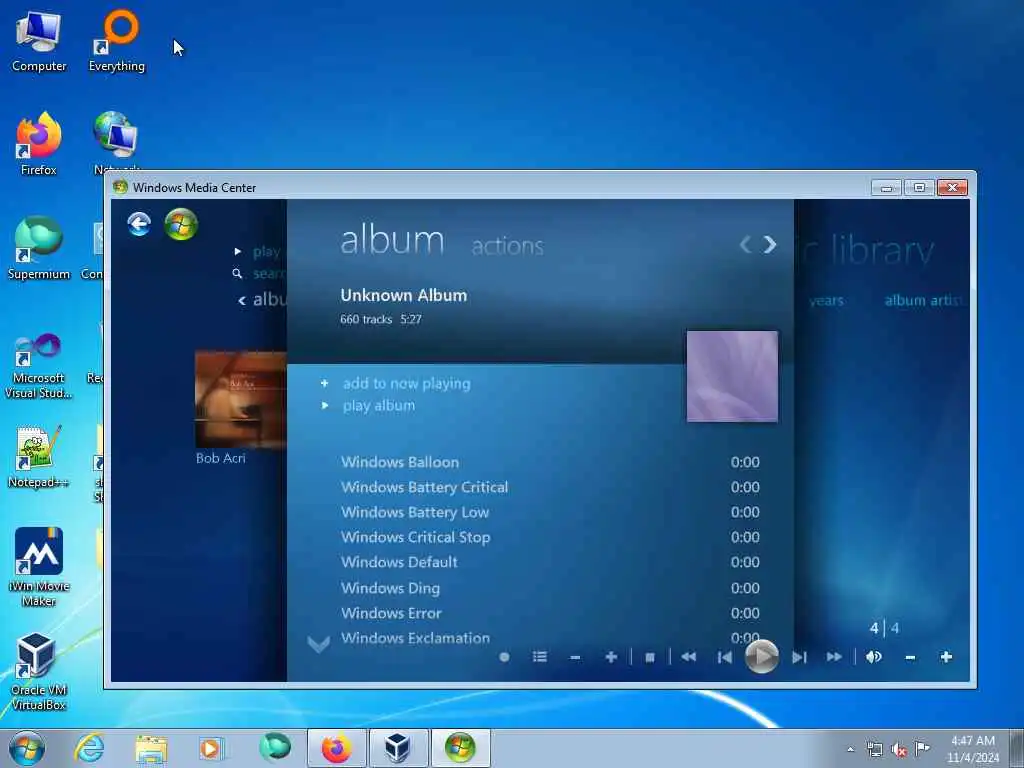Open Internet Explorer from the taskbar
Screen dimensions: 1024x768
[89, 748]
